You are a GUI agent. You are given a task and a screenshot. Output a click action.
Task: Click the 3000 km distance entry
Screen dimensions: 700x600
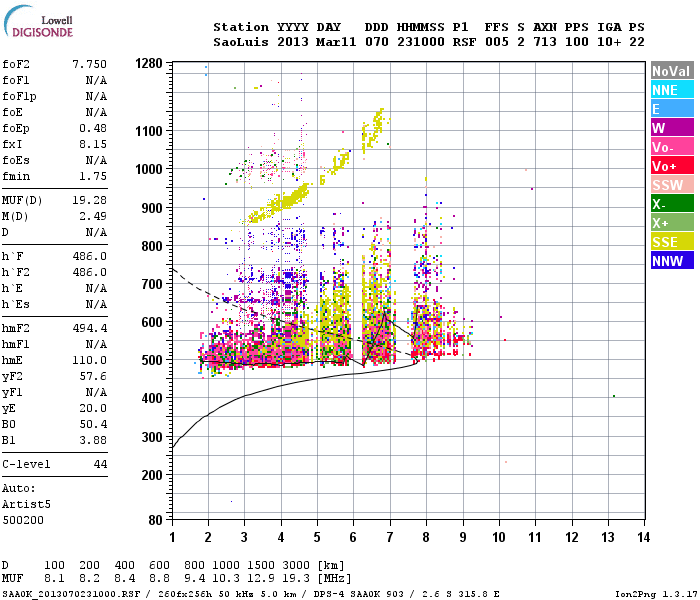[296, 565]
